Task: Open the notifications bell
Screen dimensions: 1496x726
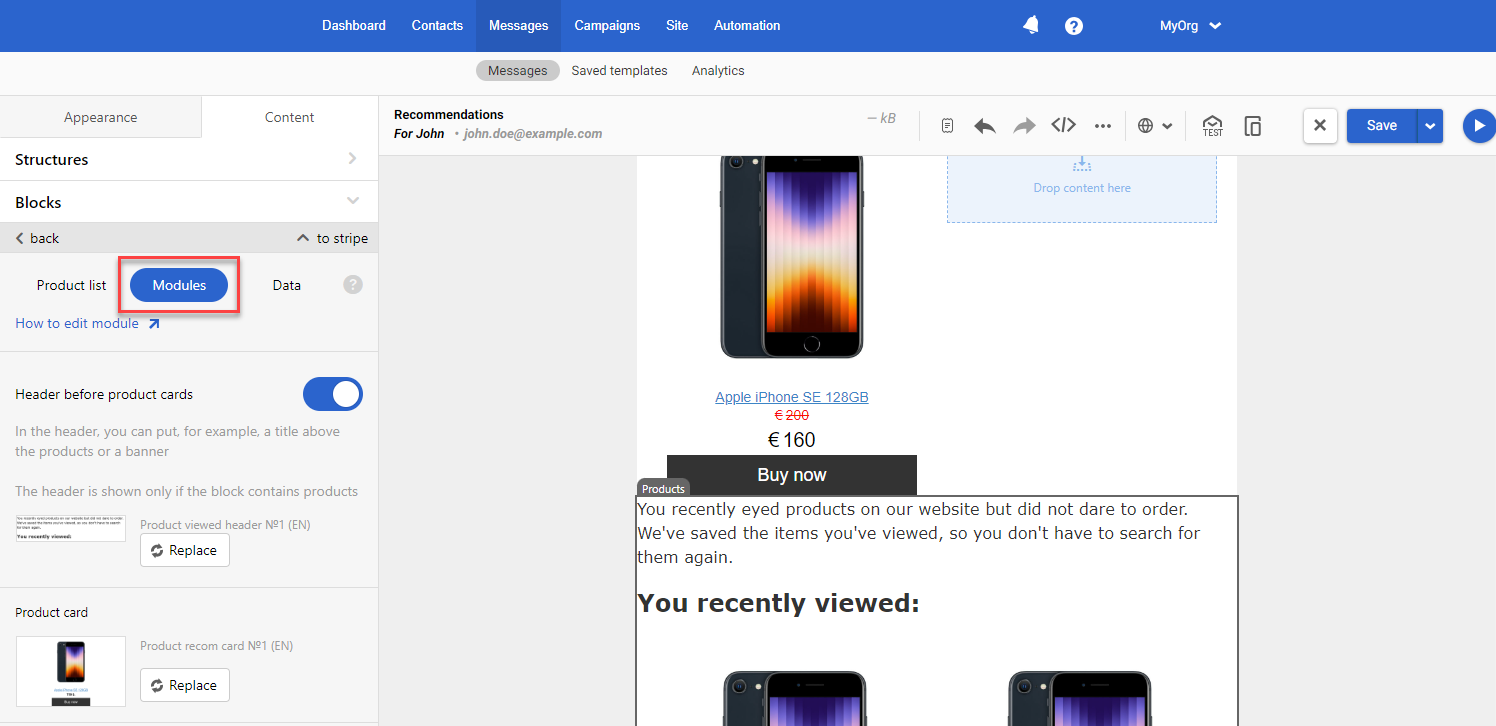Action: (x=1031, y=26)
